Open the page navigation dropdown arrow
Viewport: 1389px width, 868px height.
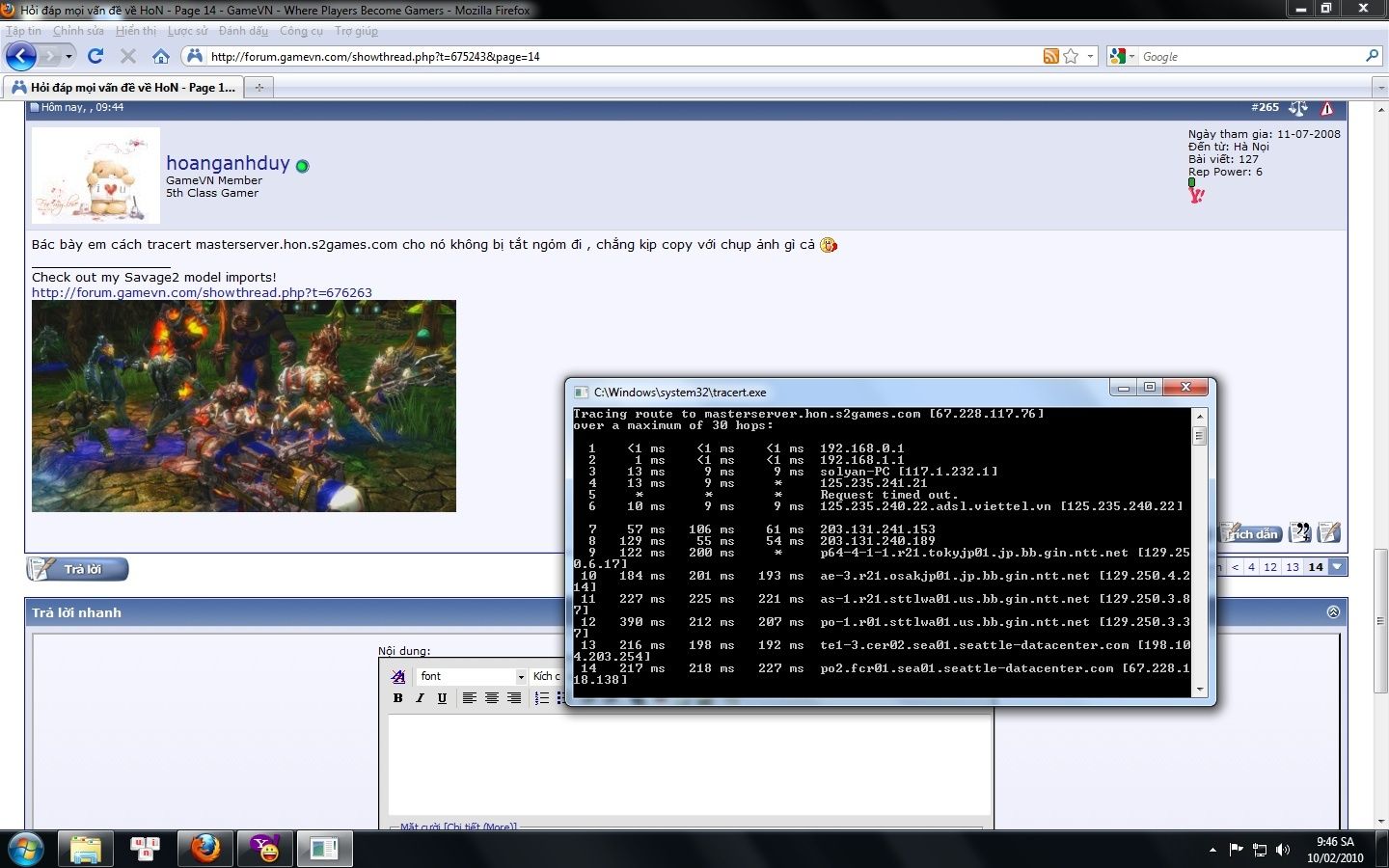(1337, 567)
